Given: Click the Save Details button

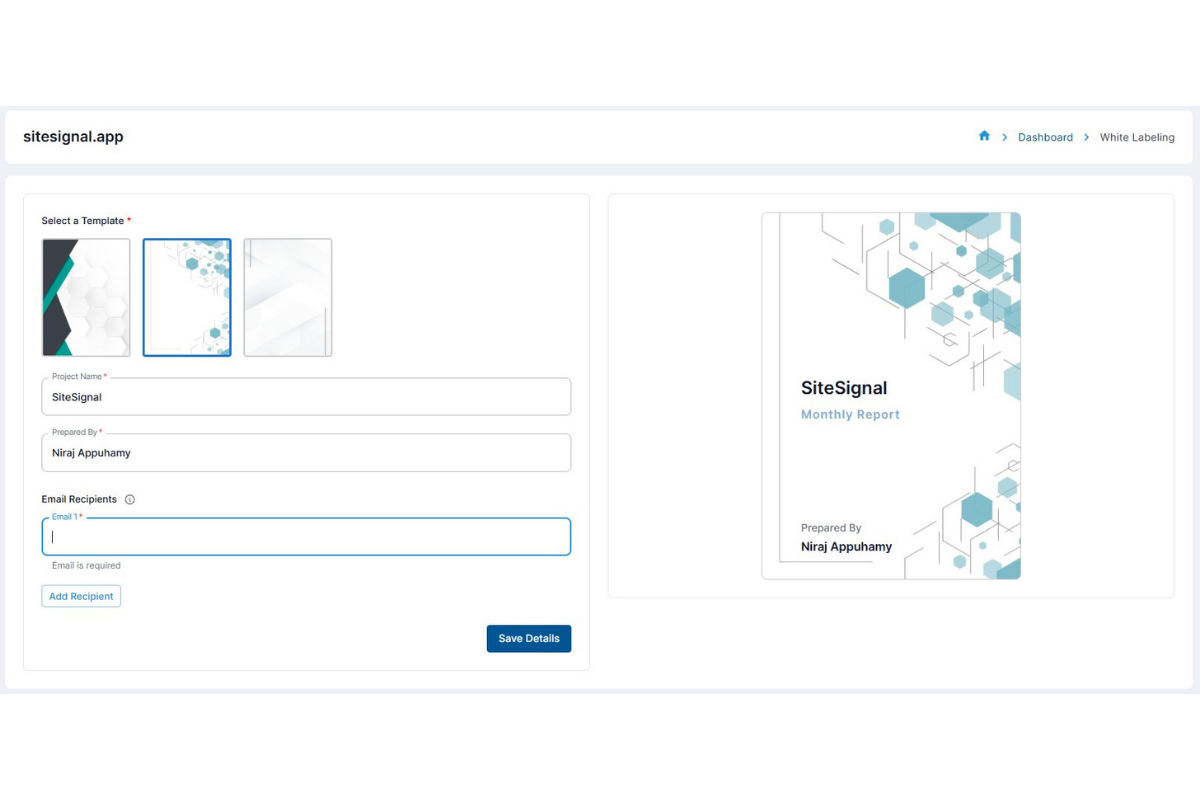Looking at the screenshot, I should coord(528,638).
